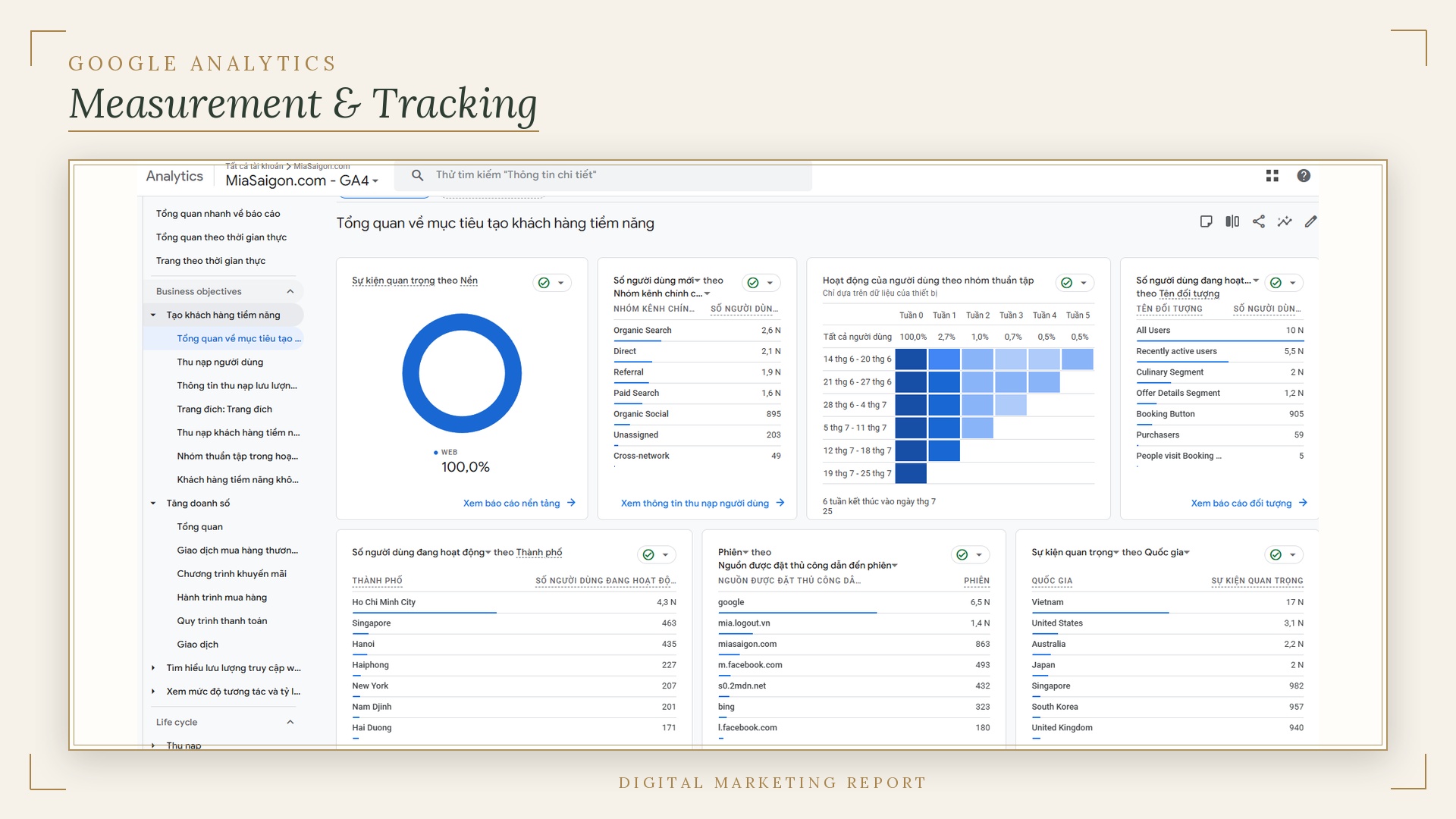
Task: Click the compare columns icon
Action: point(1232,221)
